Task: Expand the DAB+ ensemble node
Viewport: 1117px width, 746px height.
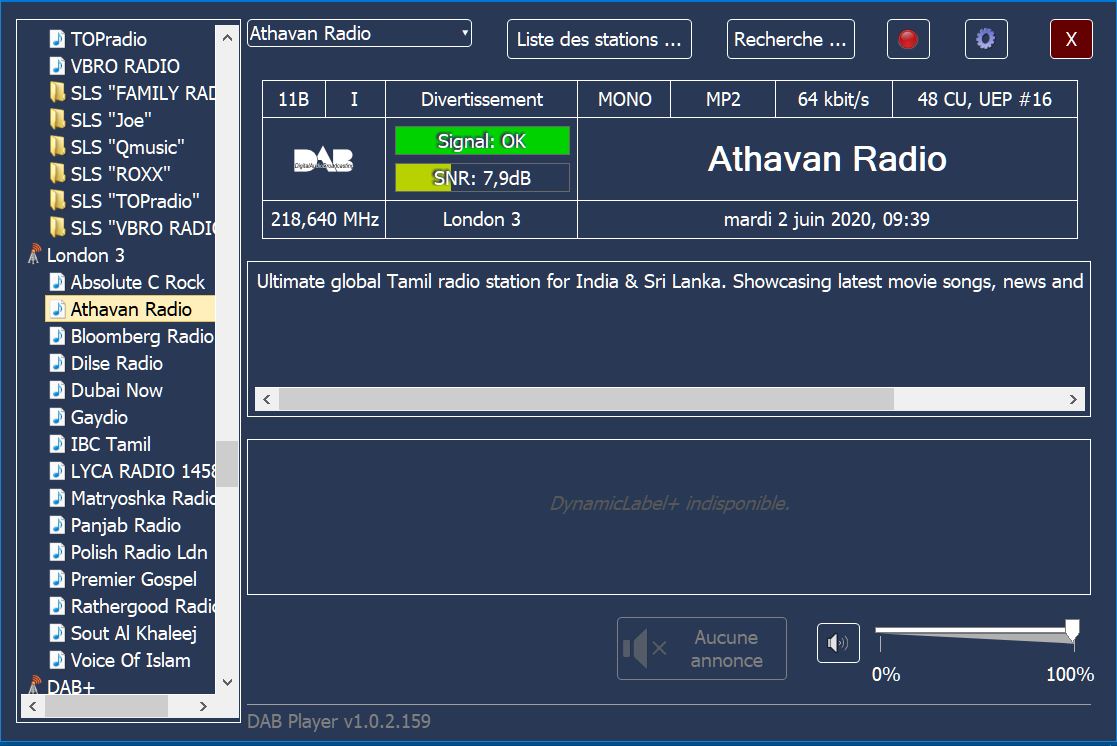Action: (71, 687)
